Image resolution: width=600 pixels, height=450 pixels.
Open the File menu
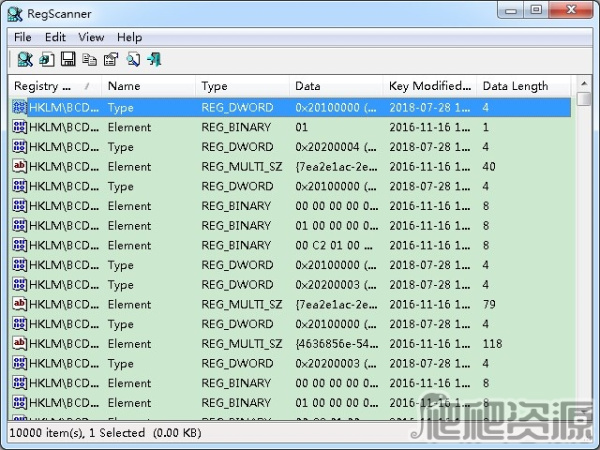click(x=23, y=38)
